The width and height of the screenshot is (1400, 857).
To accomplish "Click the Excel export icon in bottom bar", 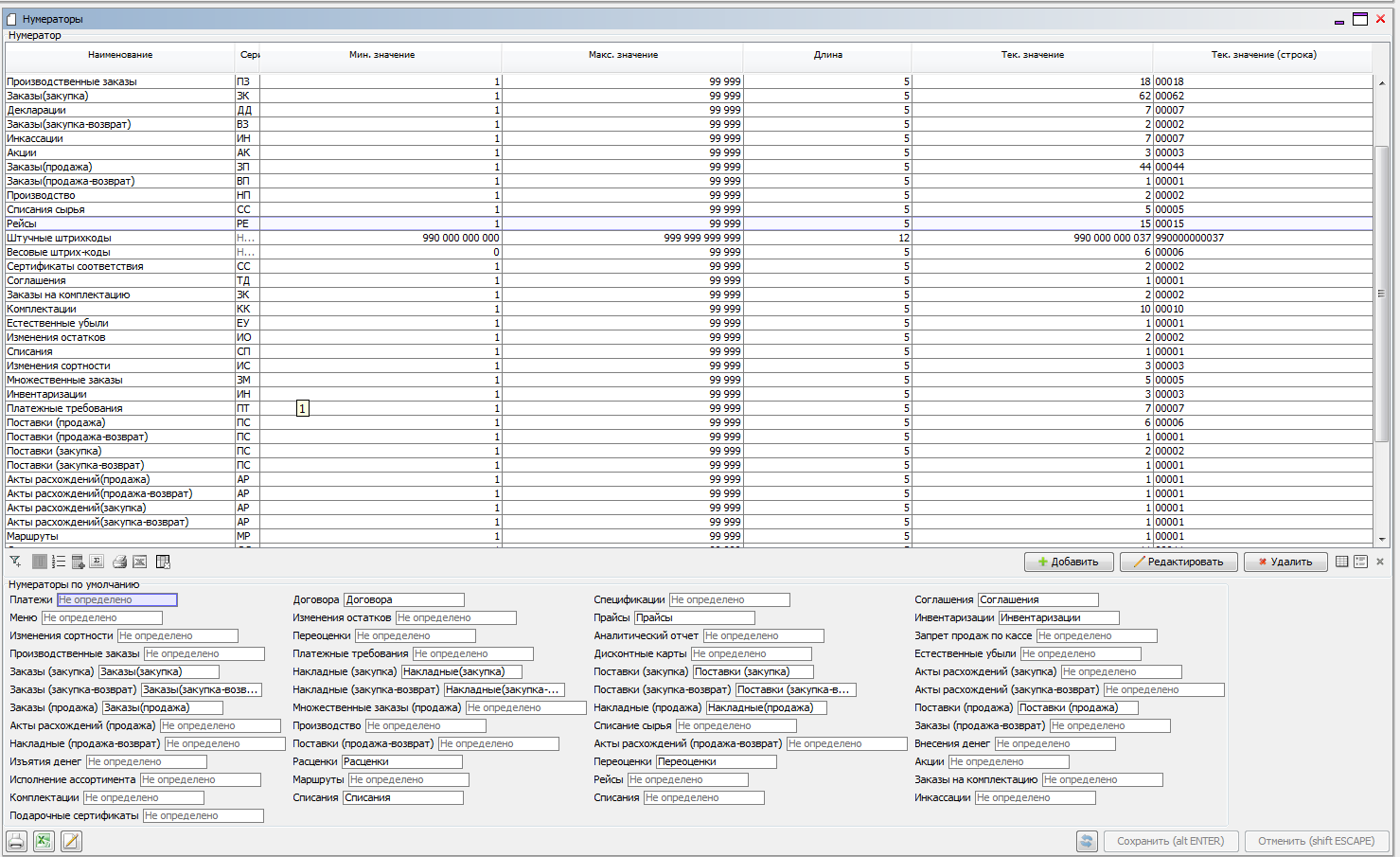I will (44, 841).
